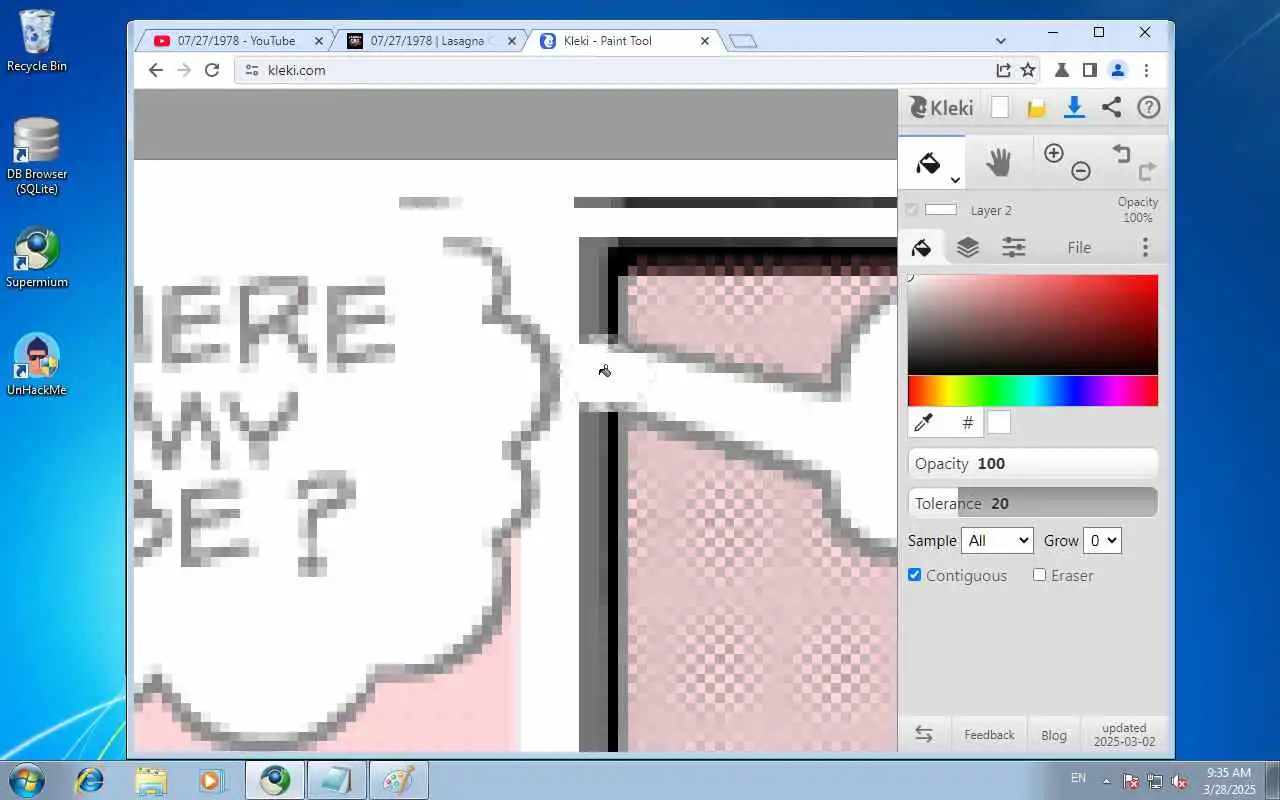Image resolution: width=1280 pixels, height=800 pixels.
Task: Open a new browser tab
Action: (743, 41)
